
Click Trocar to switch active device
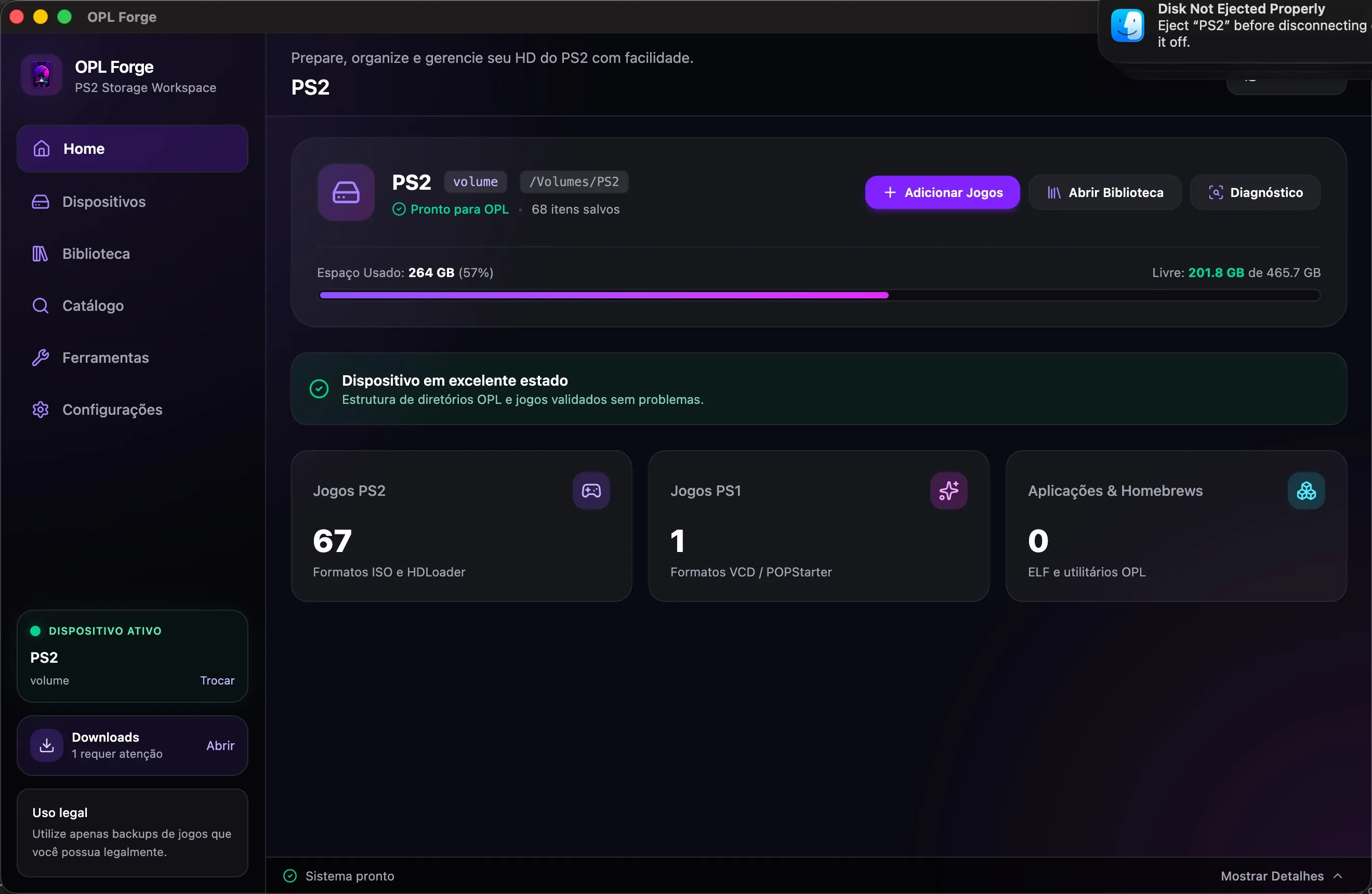pos(217,681)
